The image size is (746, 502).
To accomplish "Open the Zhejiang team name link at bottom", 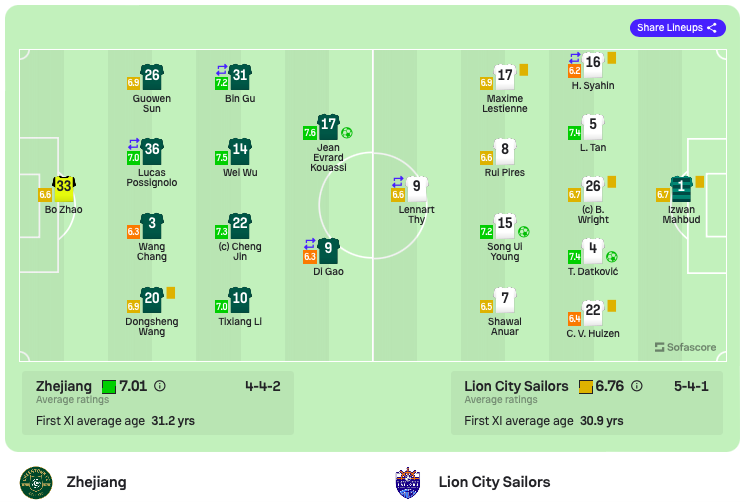I will [x=97, y=482].
